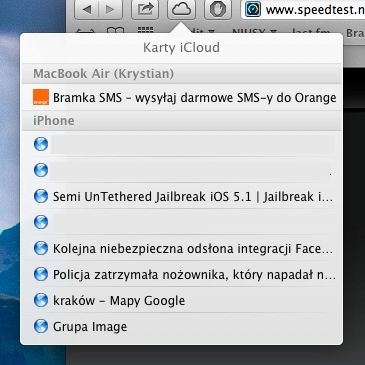Viewport: 365px width, 365px height.
Task: Open the Share button in toolbar
Action: pyautogui.click(x=144, y=9)
